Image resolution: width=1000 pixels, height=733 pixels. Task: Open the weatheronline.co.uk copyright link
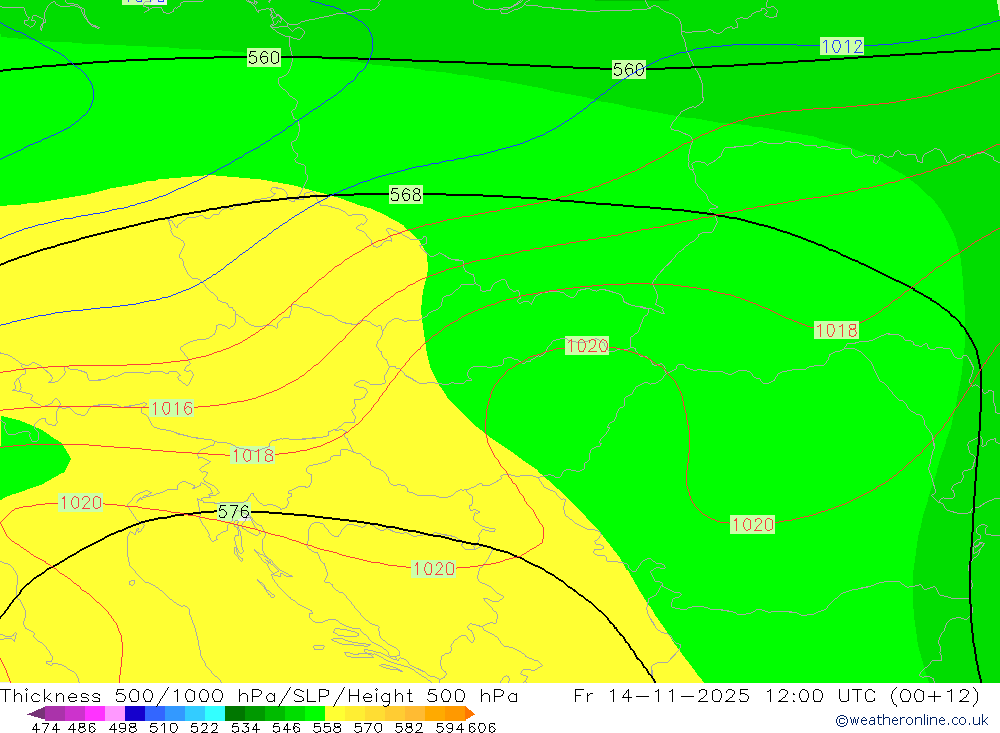pos(912,720)
